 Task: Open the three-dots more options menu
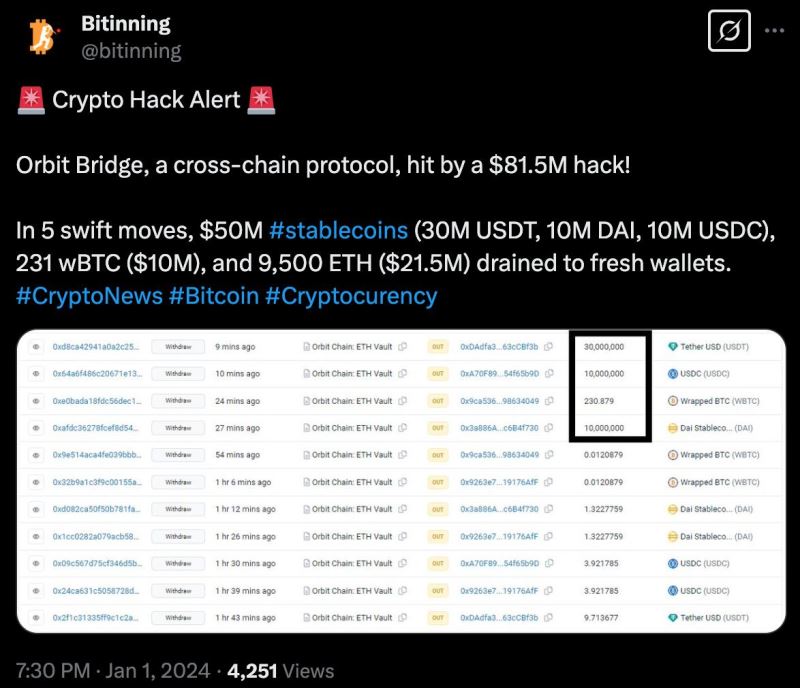tap(774, 31)
